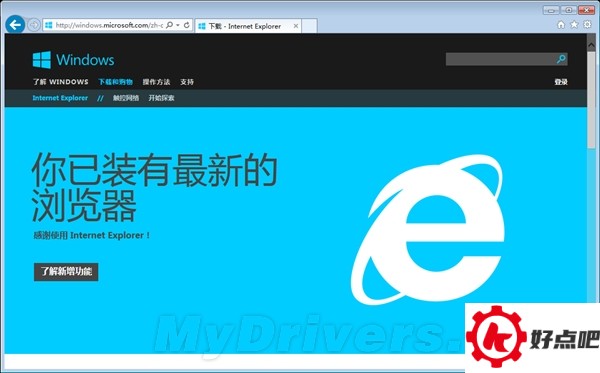Click the search magnifier in address bar
Viewport: 600px width, 373px height.
click(169, 25)
